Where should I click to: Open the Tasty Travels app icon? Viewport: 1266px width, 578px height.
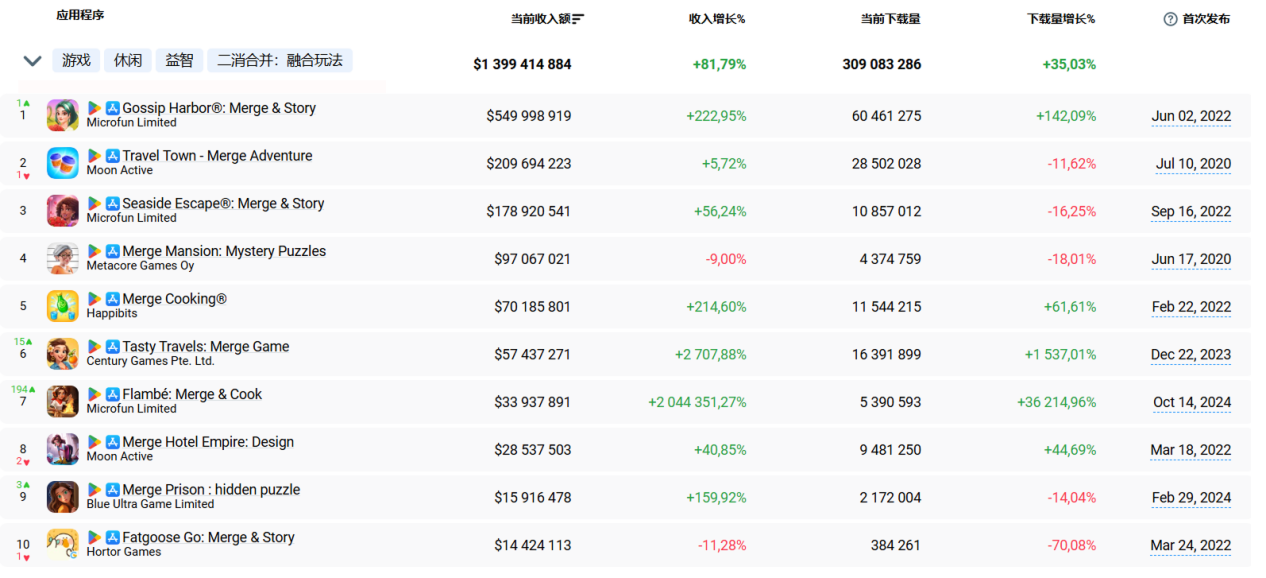coord(62,354)
